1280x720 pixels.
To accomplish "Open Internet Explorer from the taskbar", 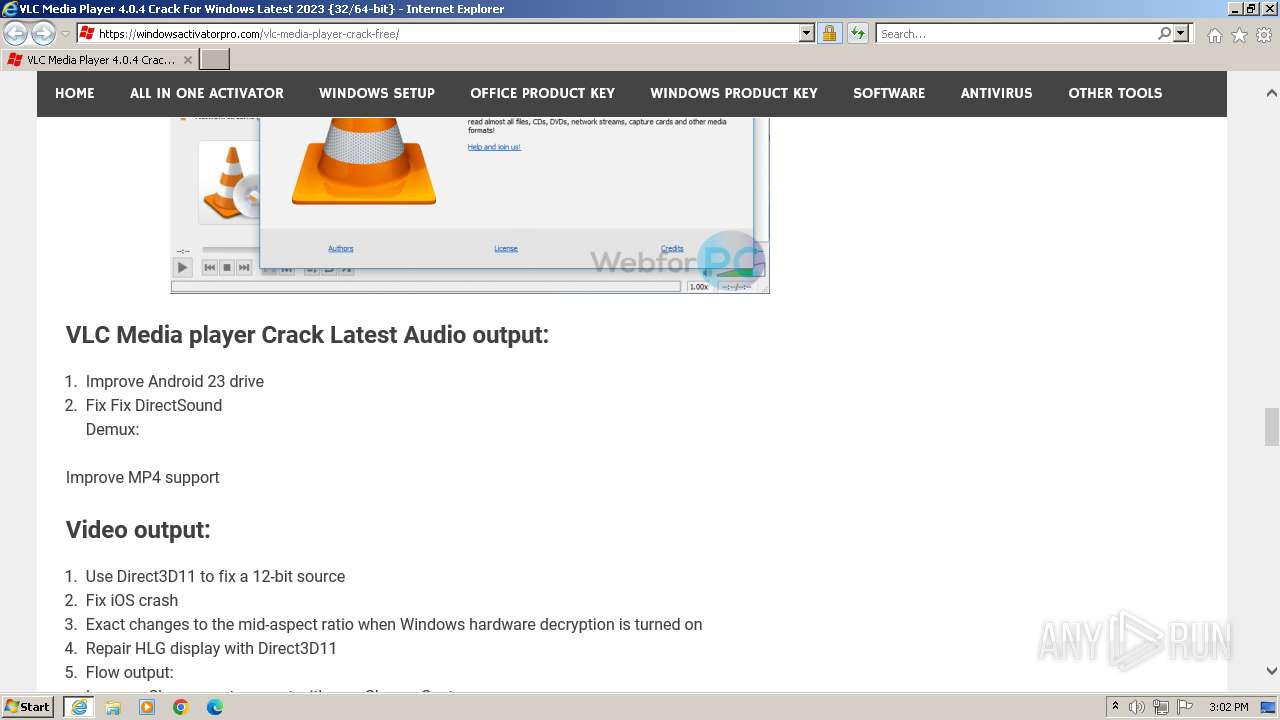I will pyautogui.click(x=79, y=707).
